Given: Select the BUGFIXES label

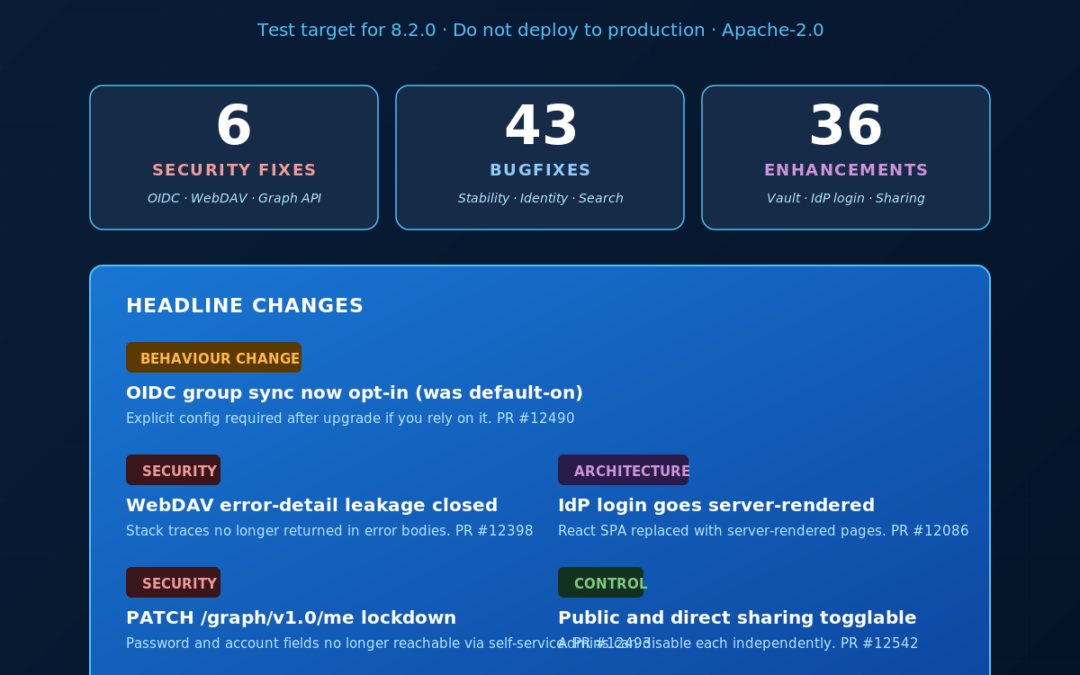Looking at the screenshot, I should point(541,170).
